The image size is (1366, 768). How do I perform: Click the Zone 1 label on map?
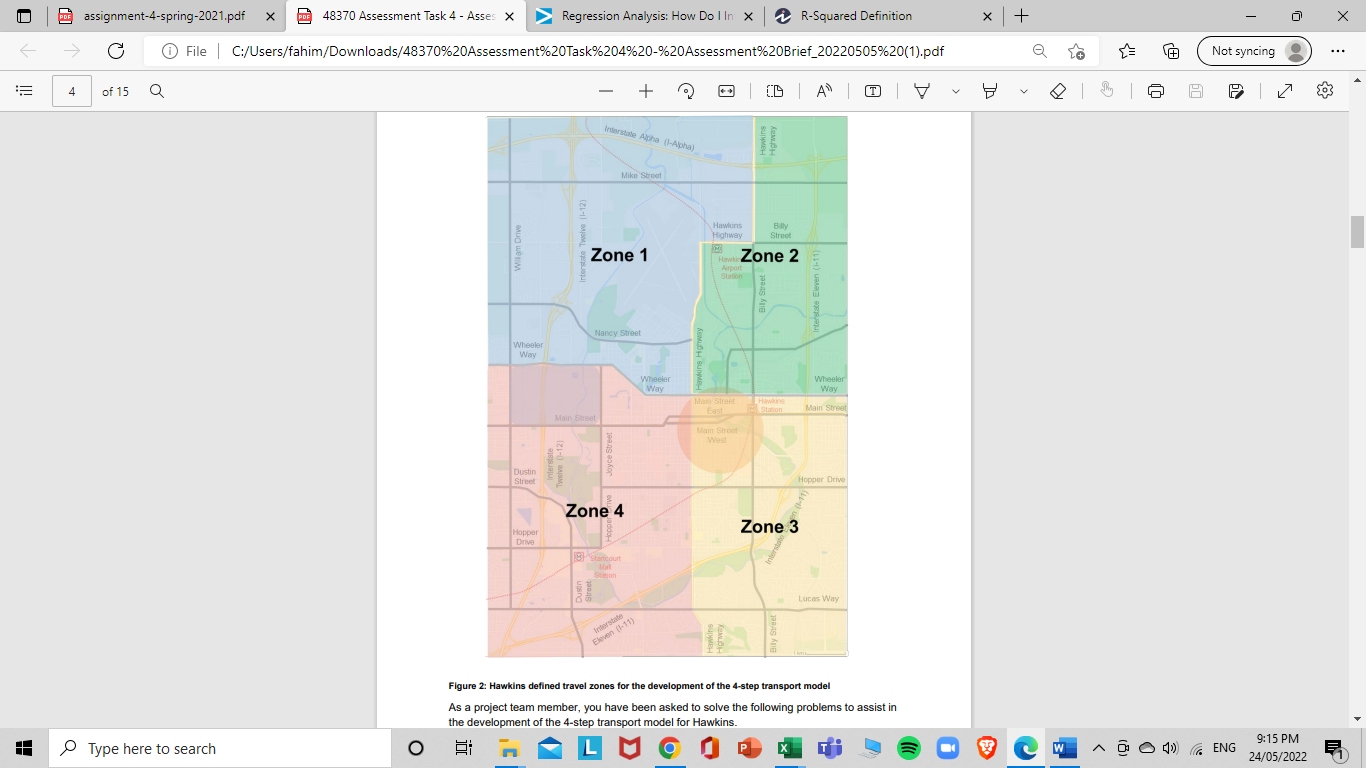coord(619,255)
